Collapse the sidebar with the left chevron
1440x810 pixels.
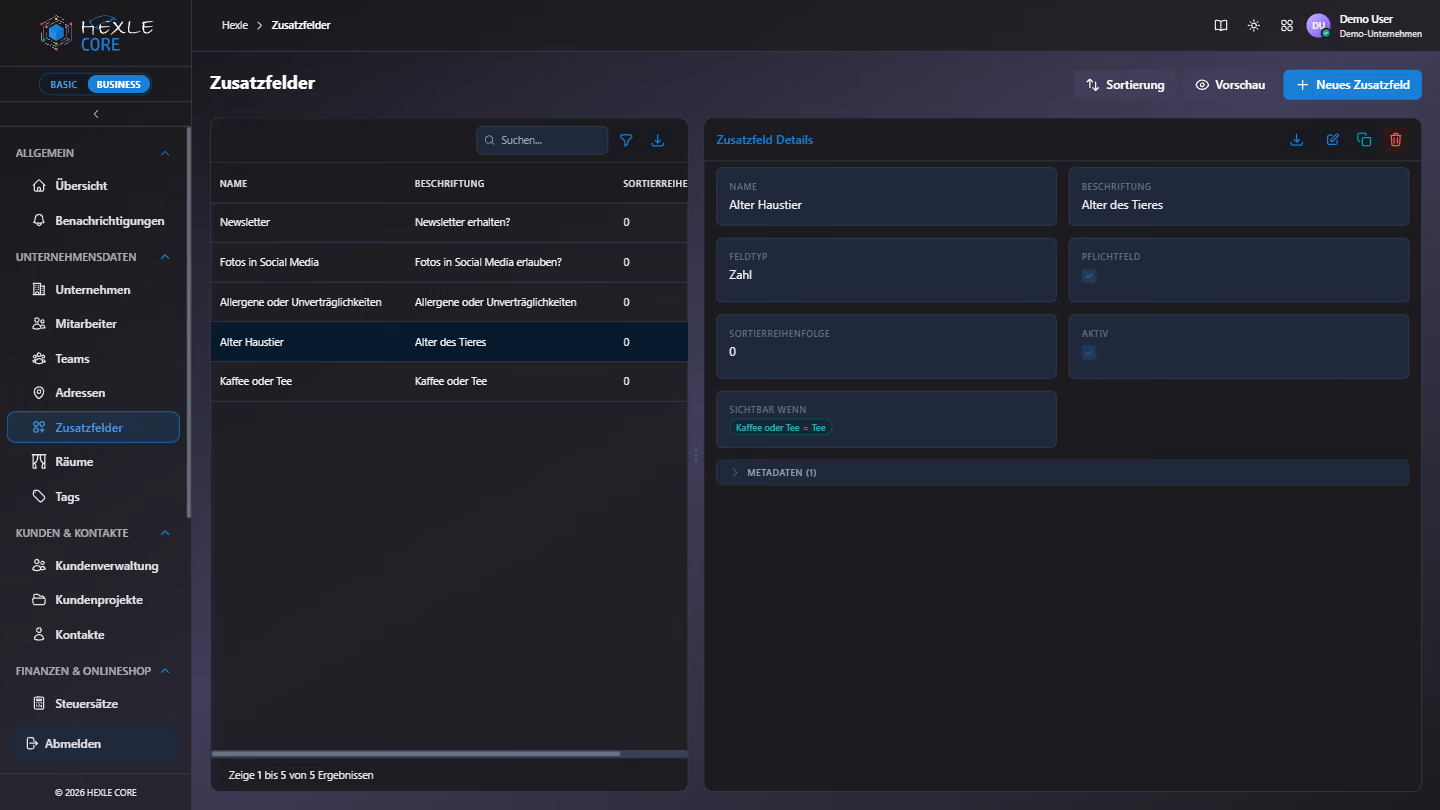click(x=96, y=114)
